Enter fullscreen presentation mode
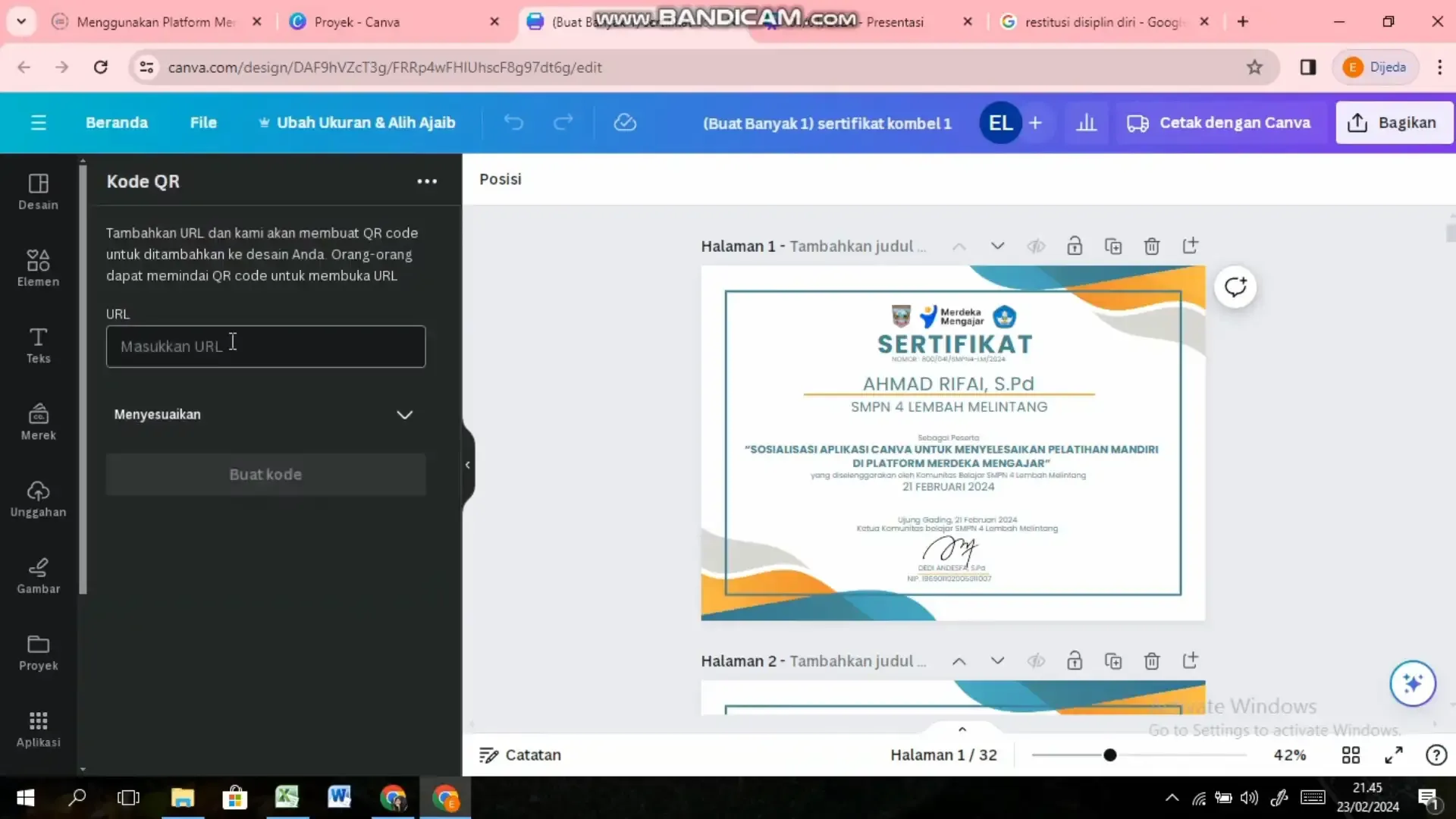The width and height of the screenshot is (1456, 819). tap(1394, 755)
